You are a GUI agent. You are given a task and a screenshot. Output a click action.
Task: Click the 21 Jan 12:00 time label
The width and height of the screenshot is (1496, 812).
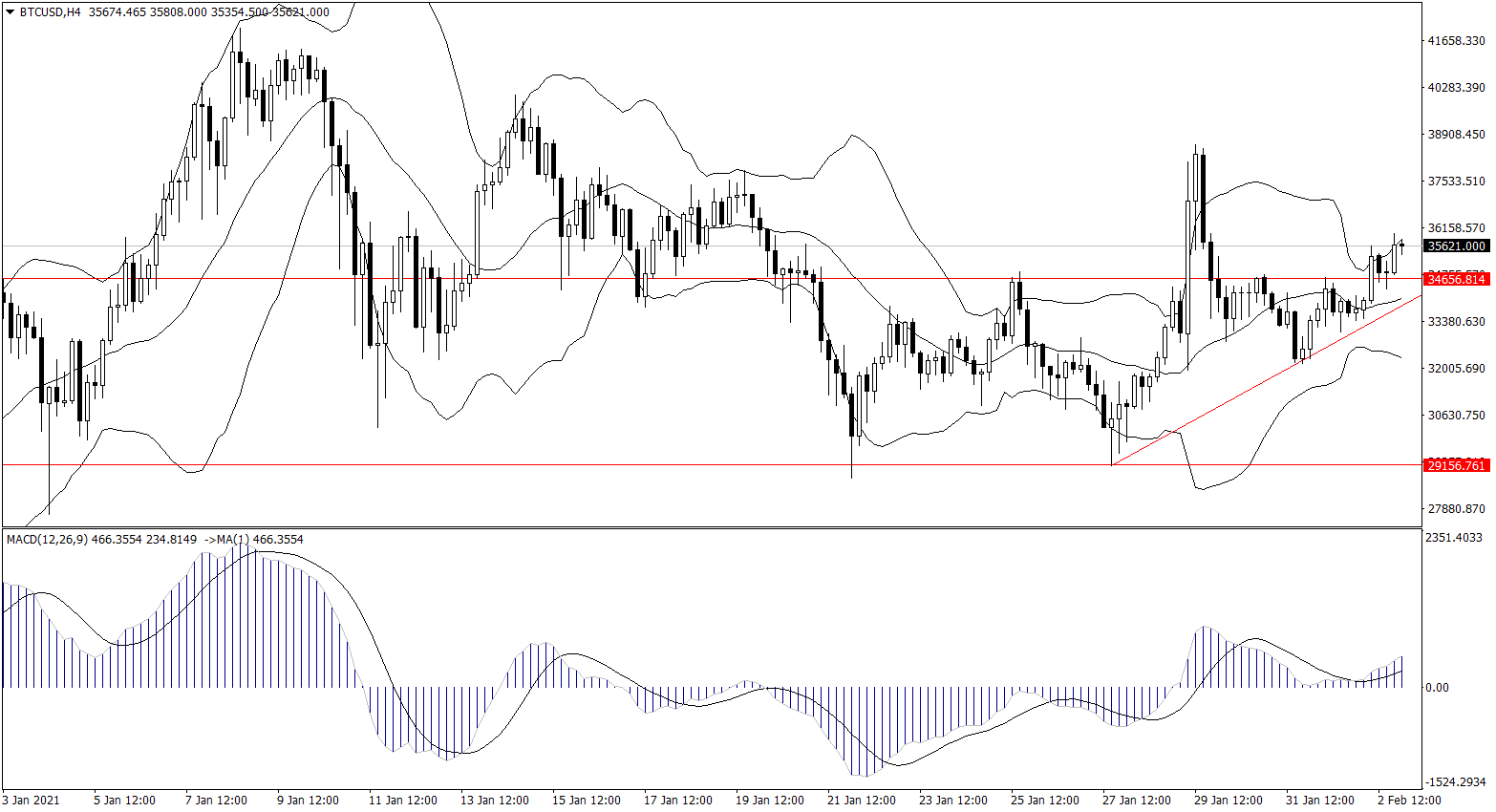861,801
